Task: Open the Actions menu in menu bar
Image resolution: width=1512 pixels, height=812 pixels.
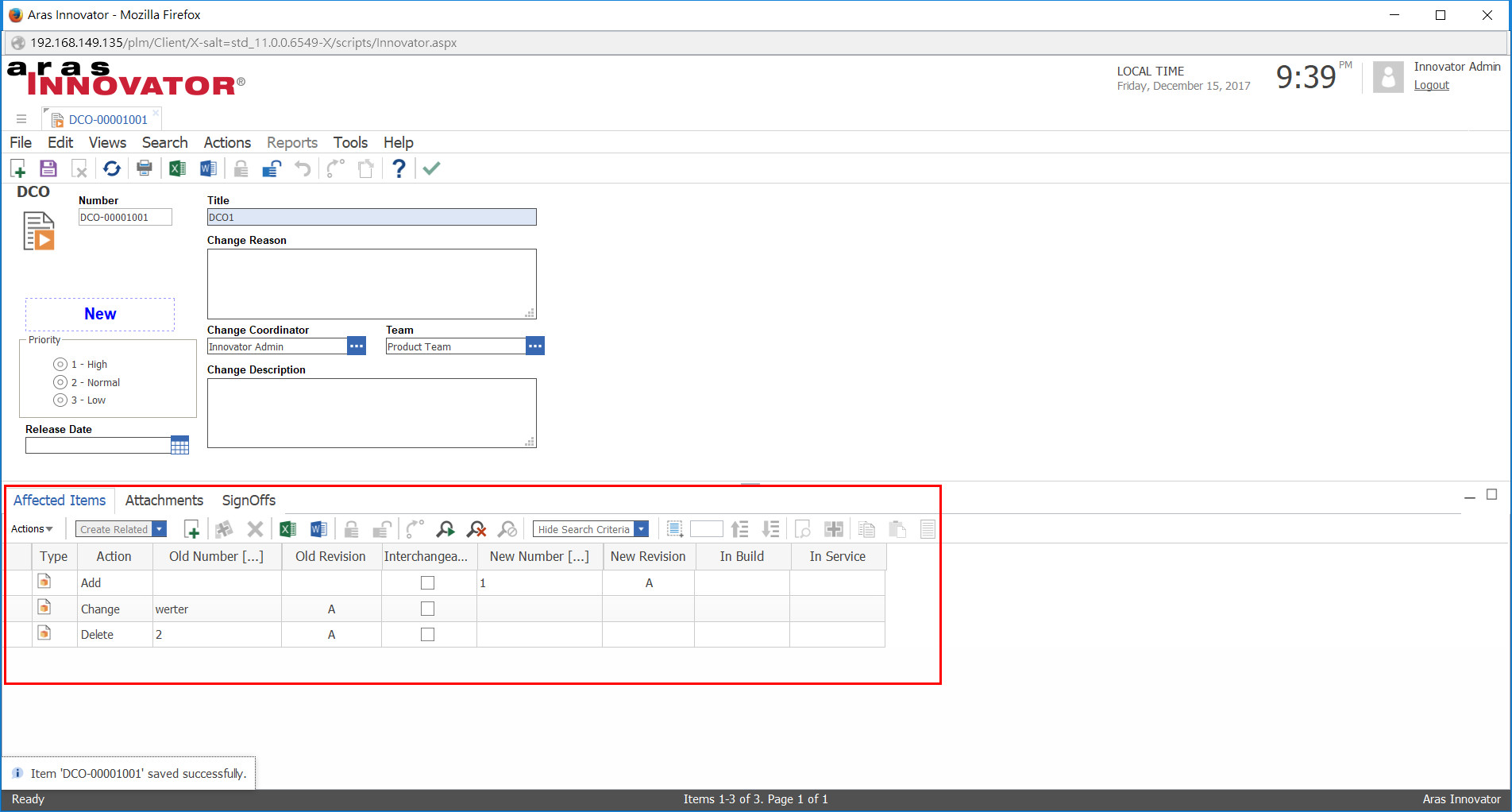Action: pos(227,142)
